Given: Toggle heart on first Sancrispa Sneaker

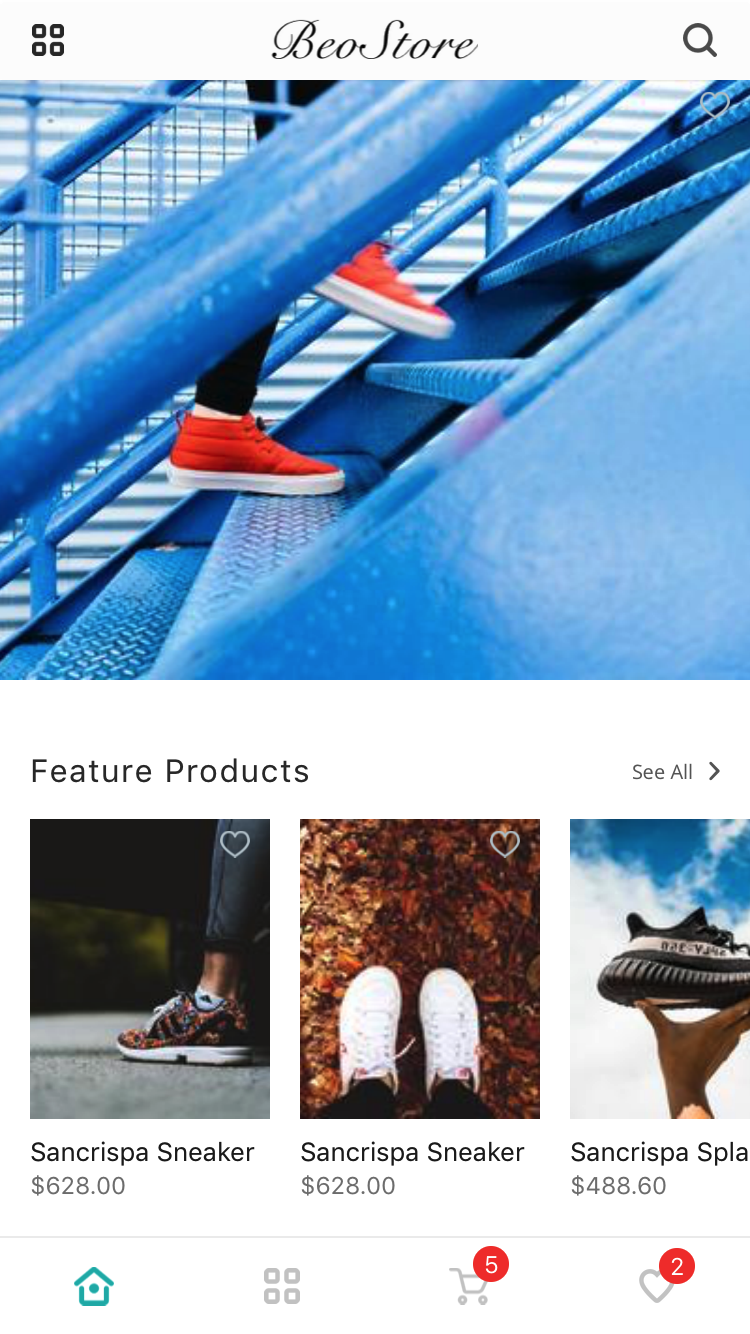Looking at the screenshot, I should click(235, 845).
